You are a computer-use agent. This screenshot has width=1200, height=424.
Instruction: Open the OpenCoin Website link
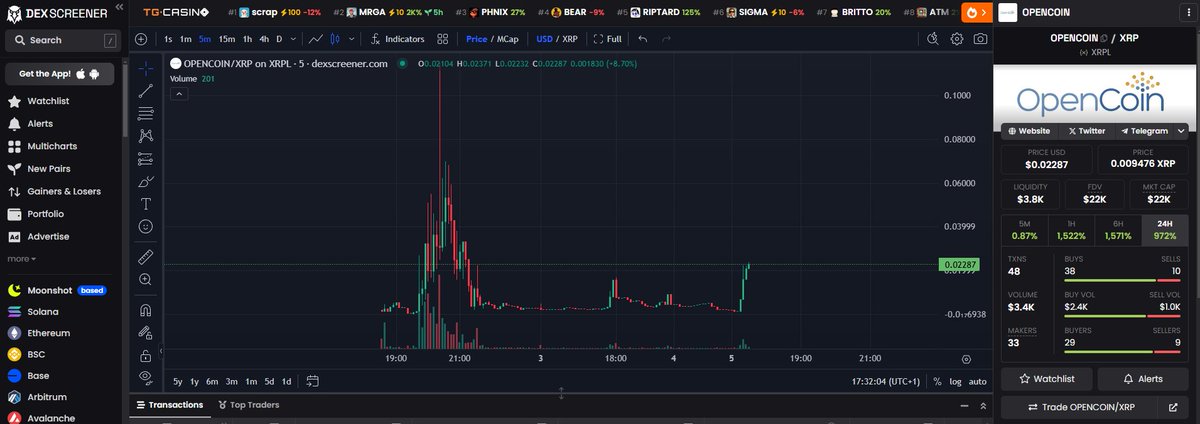[x=1029, y=131]
